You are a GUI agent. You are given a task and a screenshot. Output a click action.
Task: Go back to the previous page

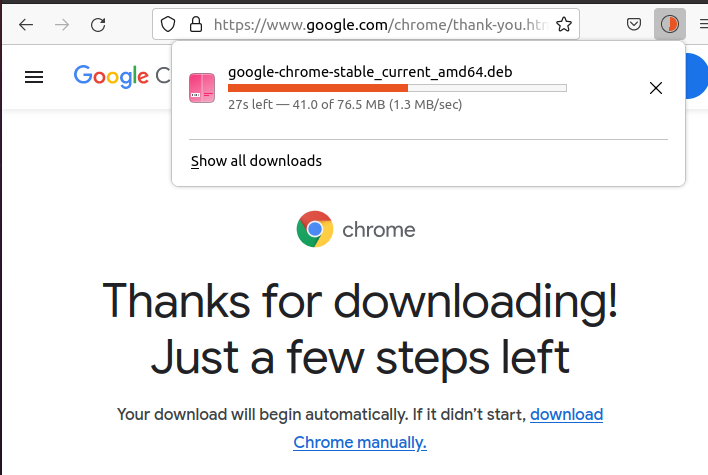[26, 24]
